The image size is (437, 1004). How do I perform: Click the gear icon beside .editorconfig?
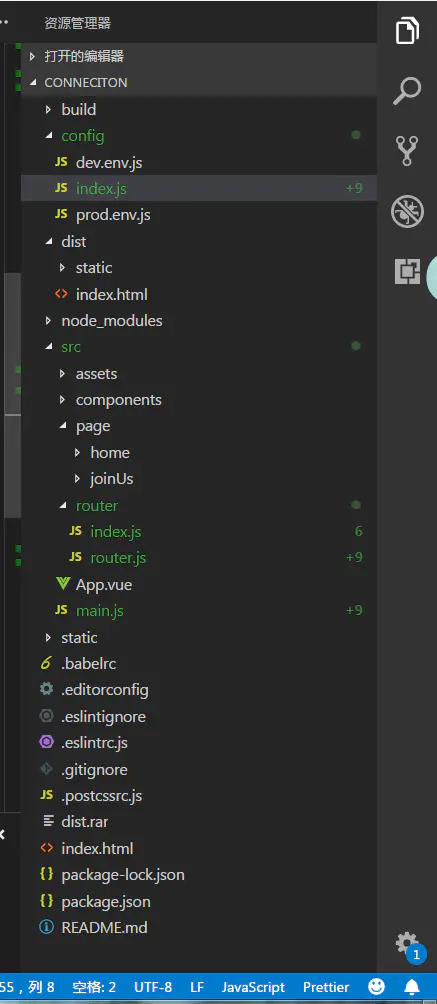(46, 690)
